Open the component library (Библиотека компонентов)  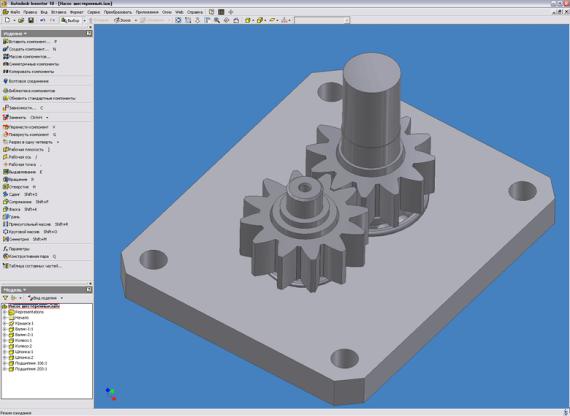(29, 91)
